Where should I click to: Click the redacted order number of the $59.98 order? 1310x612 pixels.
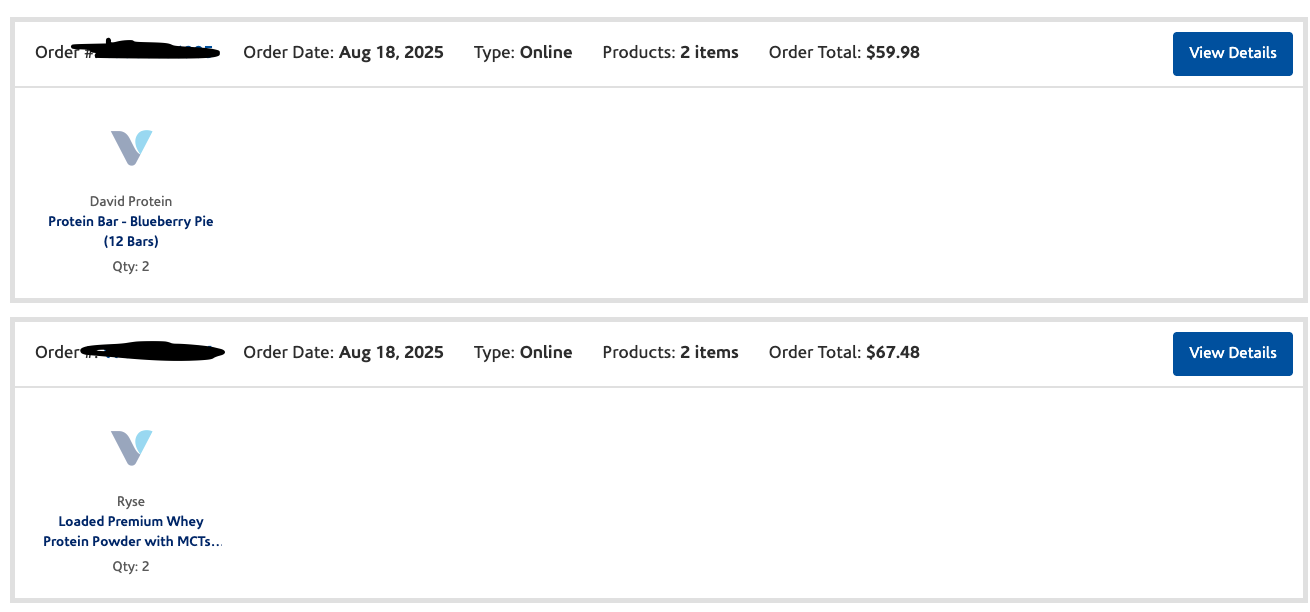(x=150, y=50)
